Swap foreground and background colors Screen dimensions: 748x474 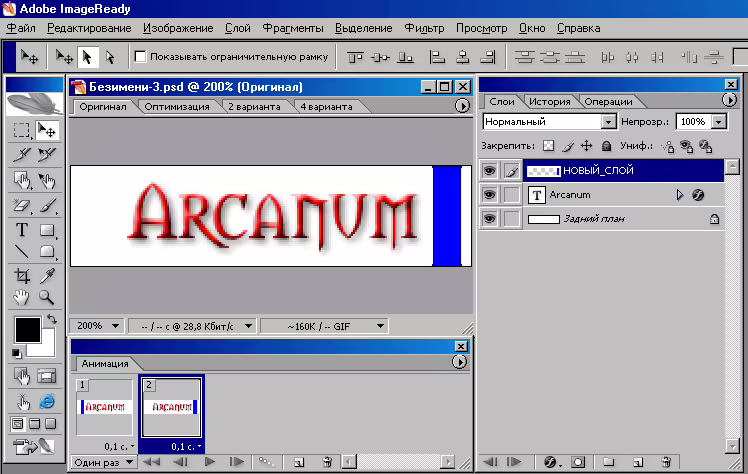pos(52,319)
